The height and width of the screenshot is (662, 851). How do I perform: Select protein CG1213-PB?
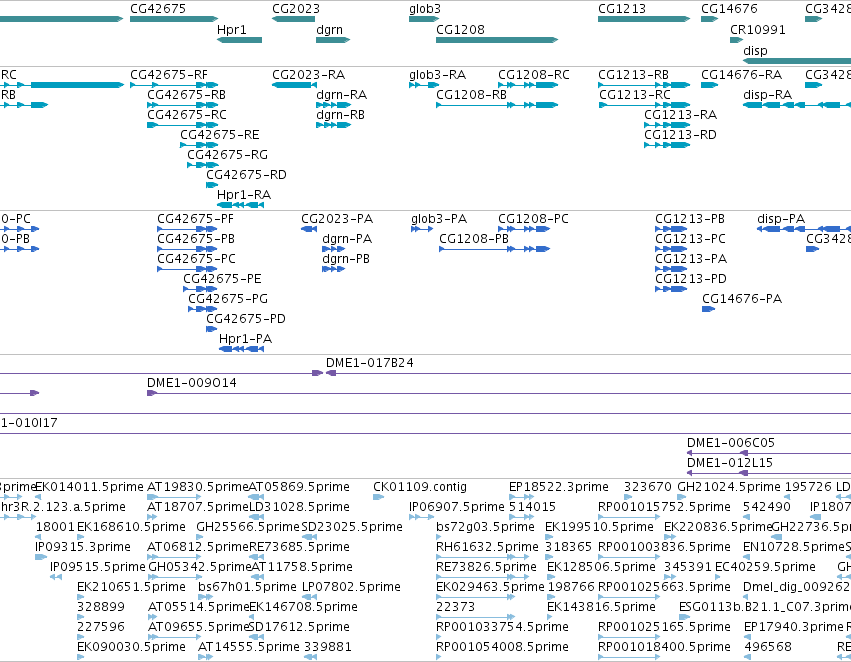pyautogui.click(x=690, y=219)
